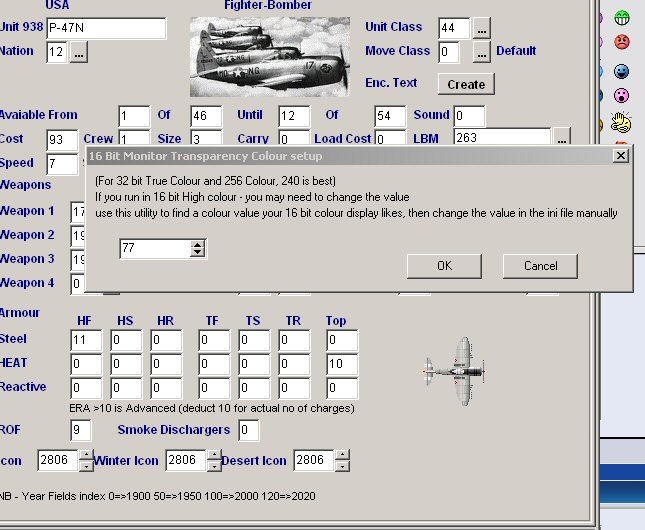Screen dimensions: 645x530
Task: Close the Transparency Colour setup dialog
Action: coord(620,155)
